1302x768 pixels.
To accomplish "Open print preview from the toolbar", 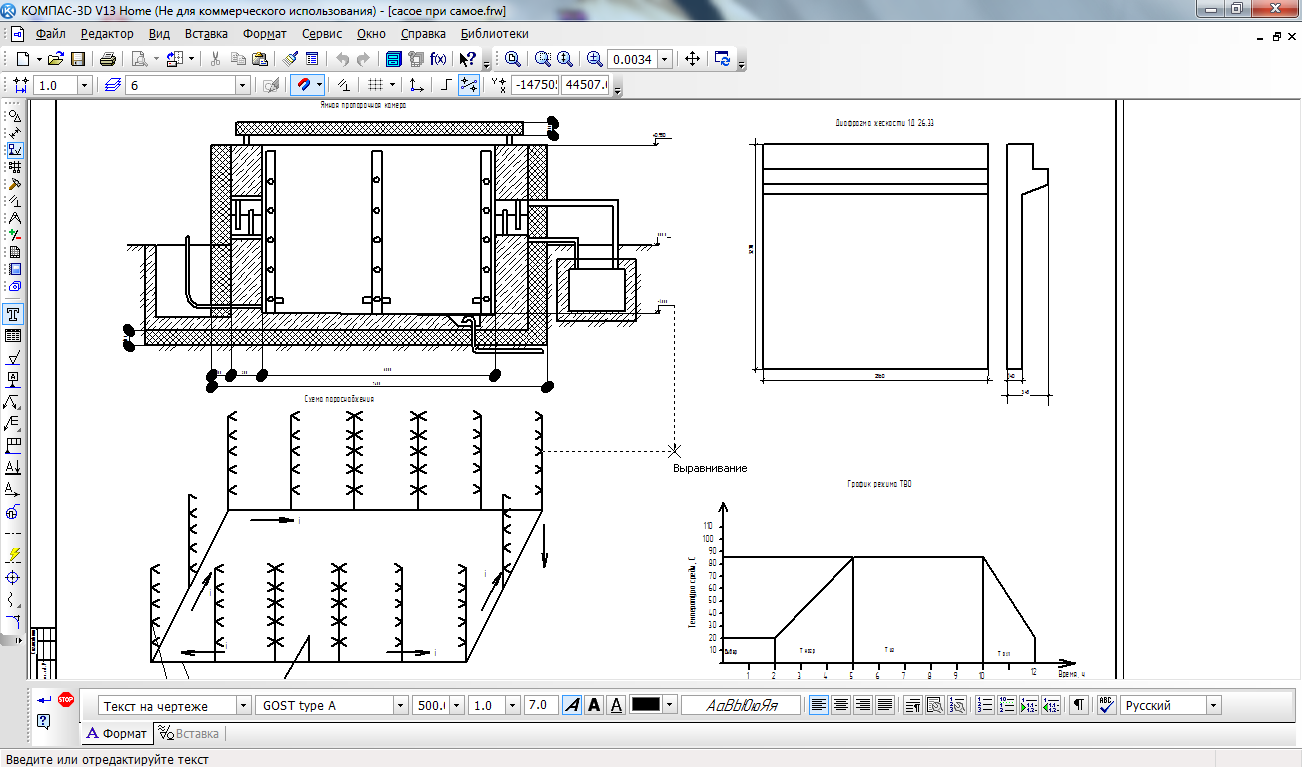I will tap(139, 59).
